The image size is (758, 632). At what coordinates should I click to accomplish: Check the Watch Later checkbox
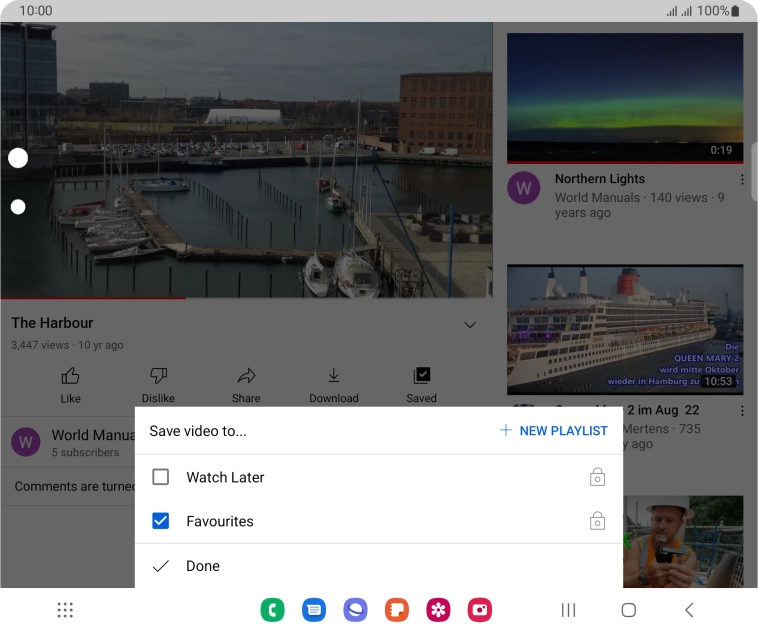click(160, 477)
